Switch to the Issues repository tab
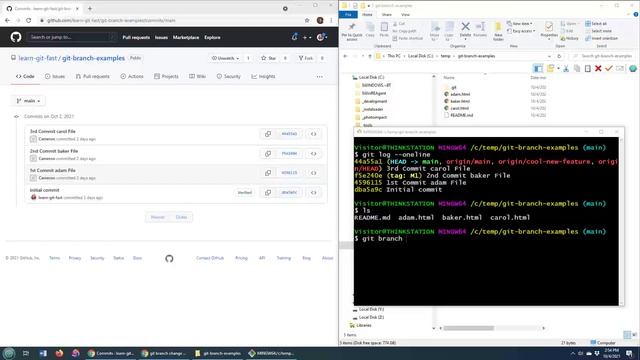 55,76
